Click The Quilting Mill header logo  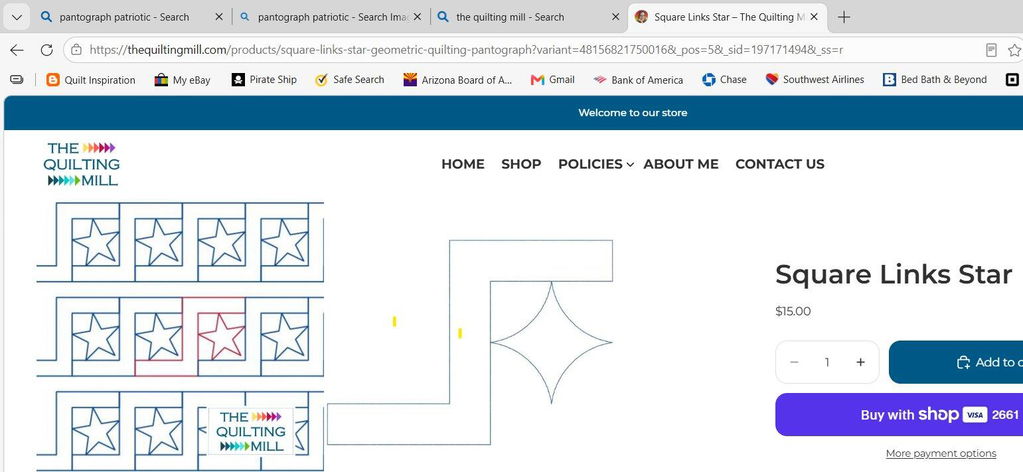point(82,164)
